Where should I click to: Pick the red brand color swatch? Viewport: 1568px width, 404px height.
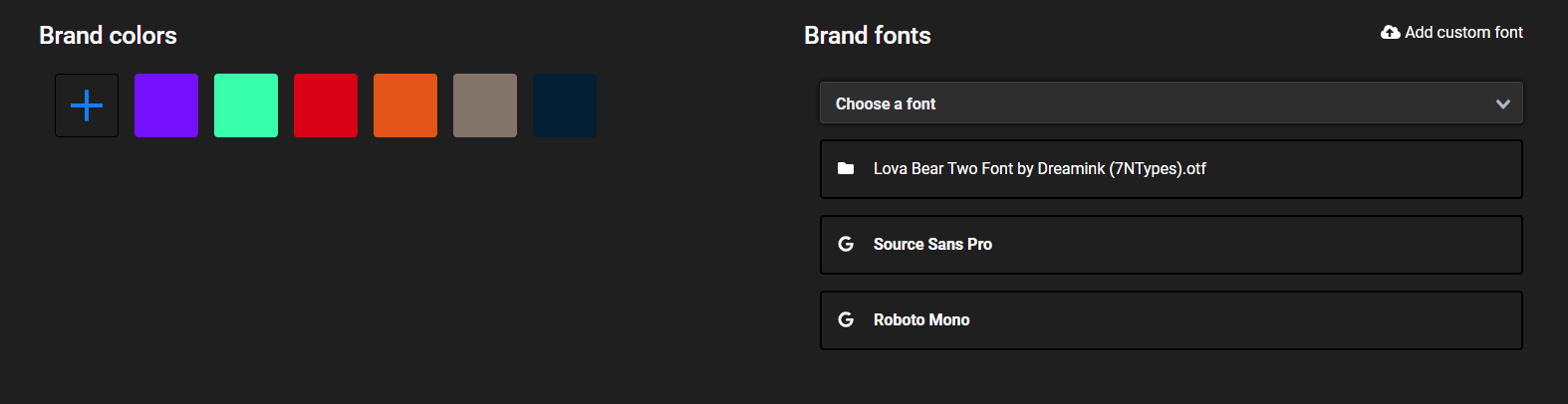pos(326,105)
